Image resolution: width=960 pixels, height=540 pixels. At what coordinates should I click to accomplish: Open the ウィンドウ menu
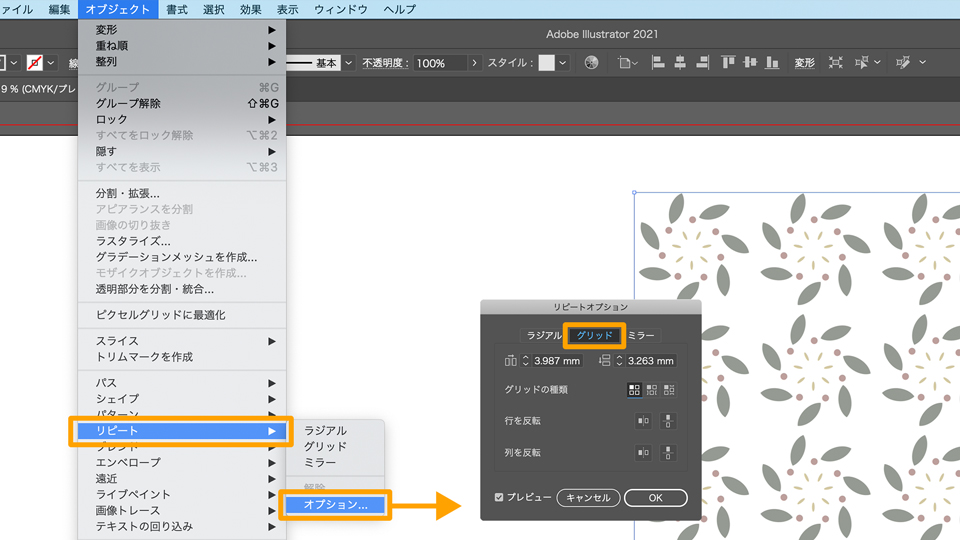[x=341, y=9]
